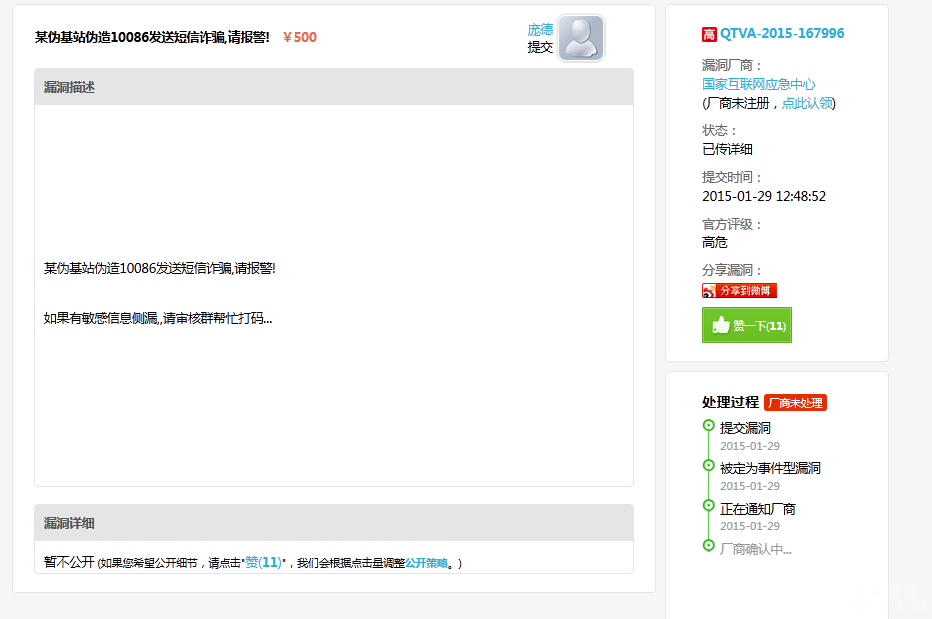Click official rating value 高危

[x=714, y=243]
